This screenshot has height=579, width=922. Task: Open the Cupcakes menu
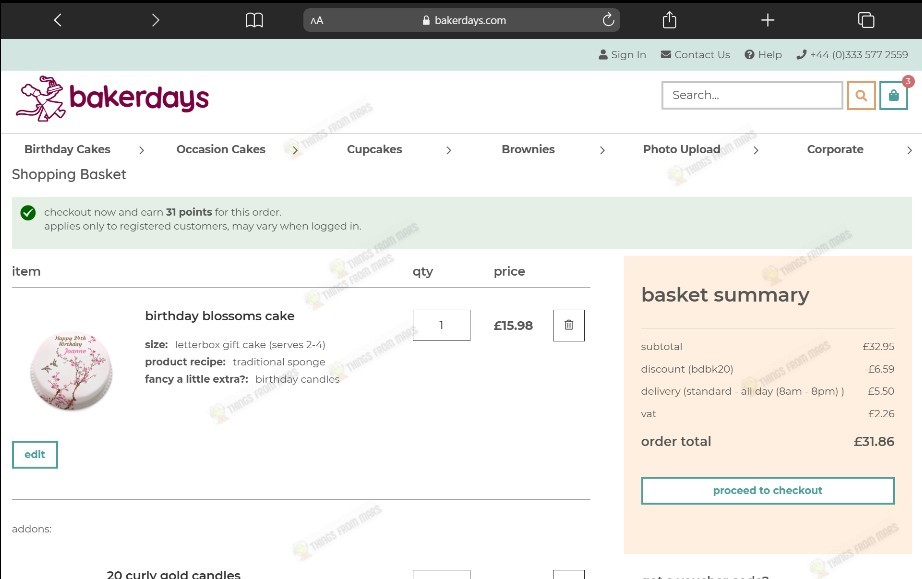pyautogui.click(x=375, y=149)
